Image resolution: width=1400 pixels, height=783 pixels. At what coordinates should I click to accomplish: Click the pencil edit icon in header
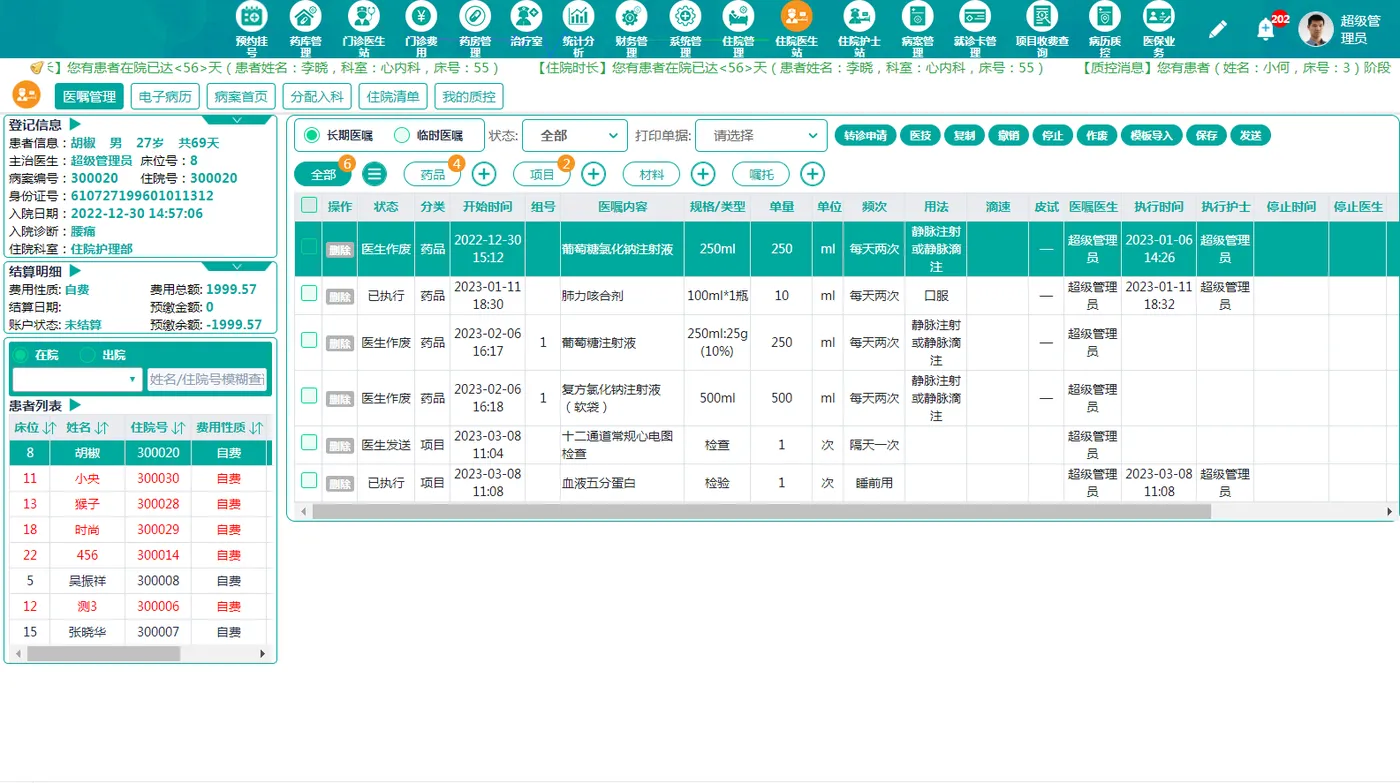(x=1217, y=29)
